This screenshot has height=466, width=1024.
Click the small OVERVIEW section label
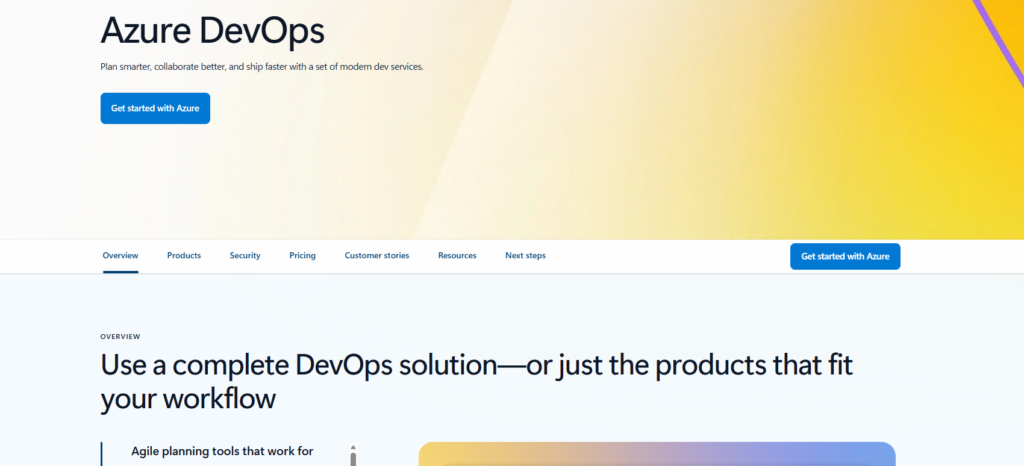click(120, 337)
